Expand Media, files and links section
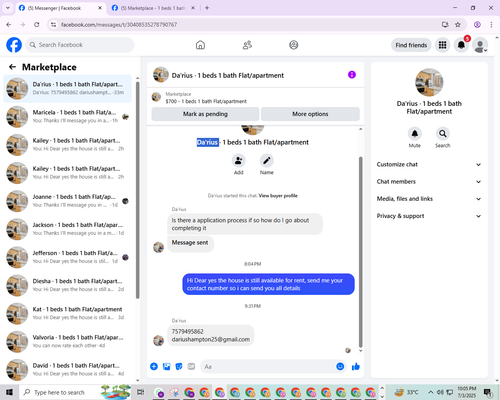The height and width of the screenshot is (400, 500). pos(429,199)
